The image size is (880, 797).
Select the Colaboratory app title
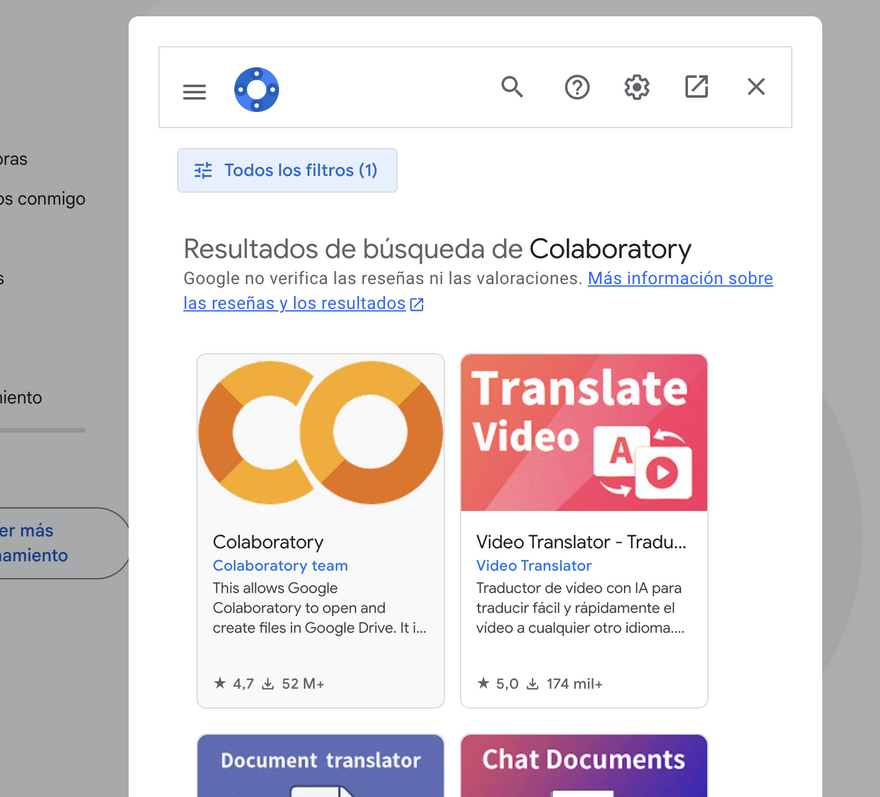pos(268,542)
